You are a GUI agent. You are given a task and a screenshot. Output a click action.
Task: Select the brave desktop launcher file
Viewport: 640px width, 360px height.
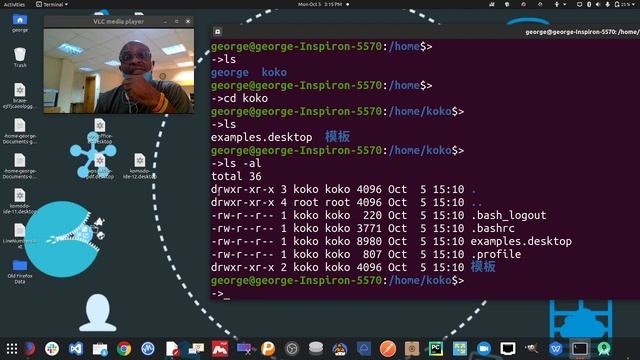pos(20,96)
